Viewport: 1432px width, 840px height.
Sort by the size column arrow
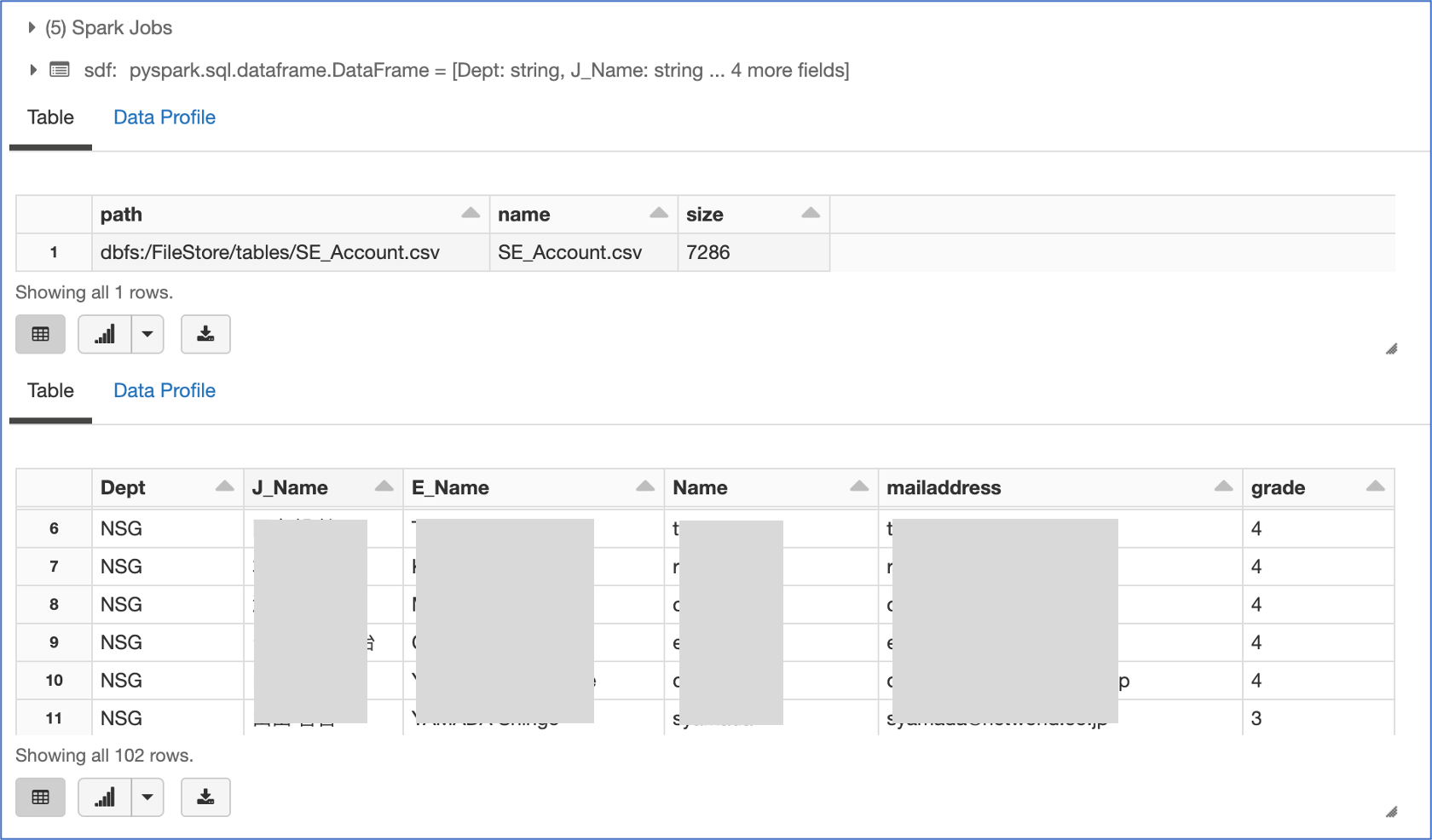click(811, 213)
